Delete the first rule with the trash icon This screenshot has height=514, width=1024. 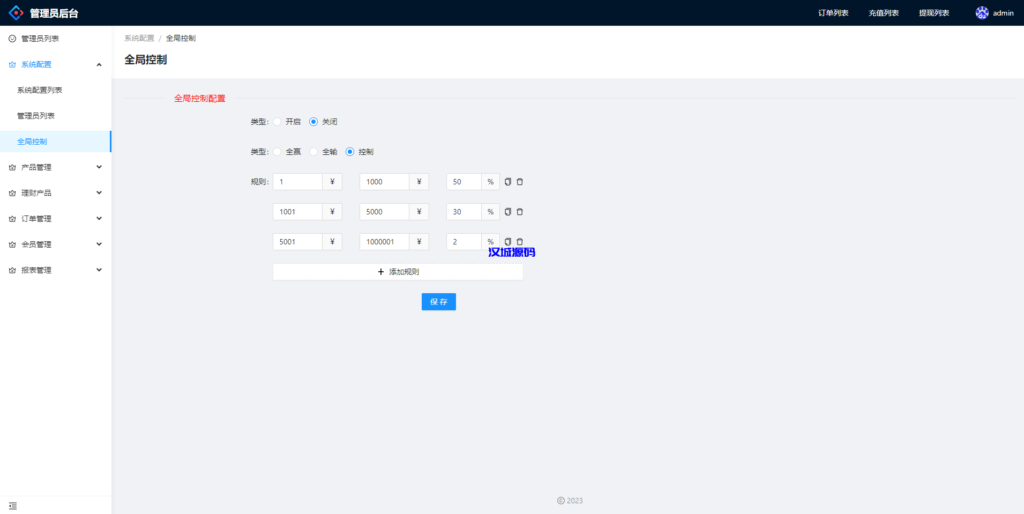click(520, 182)
